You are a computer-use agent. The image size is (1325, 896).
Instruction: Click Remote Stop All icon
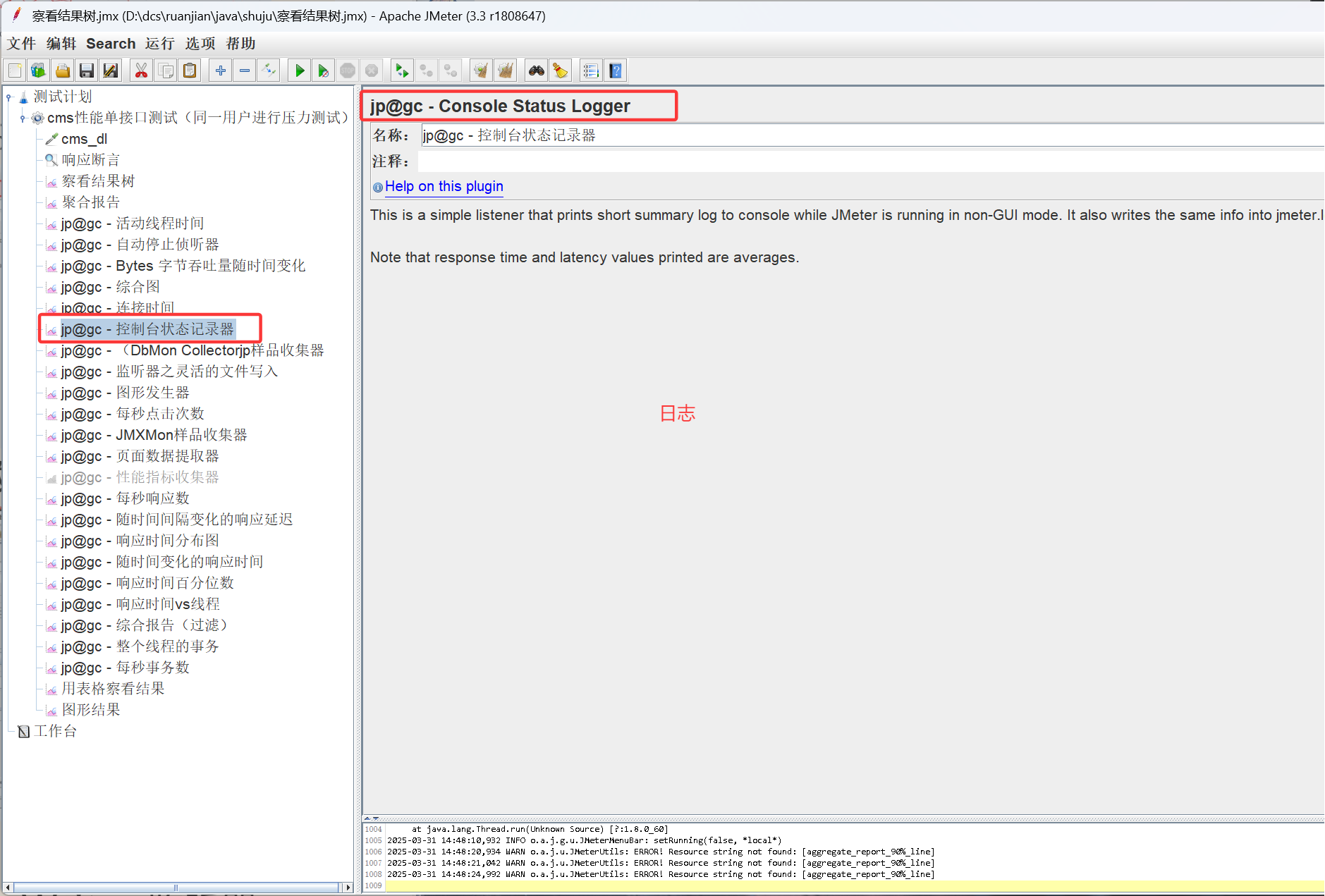[426, 70]
